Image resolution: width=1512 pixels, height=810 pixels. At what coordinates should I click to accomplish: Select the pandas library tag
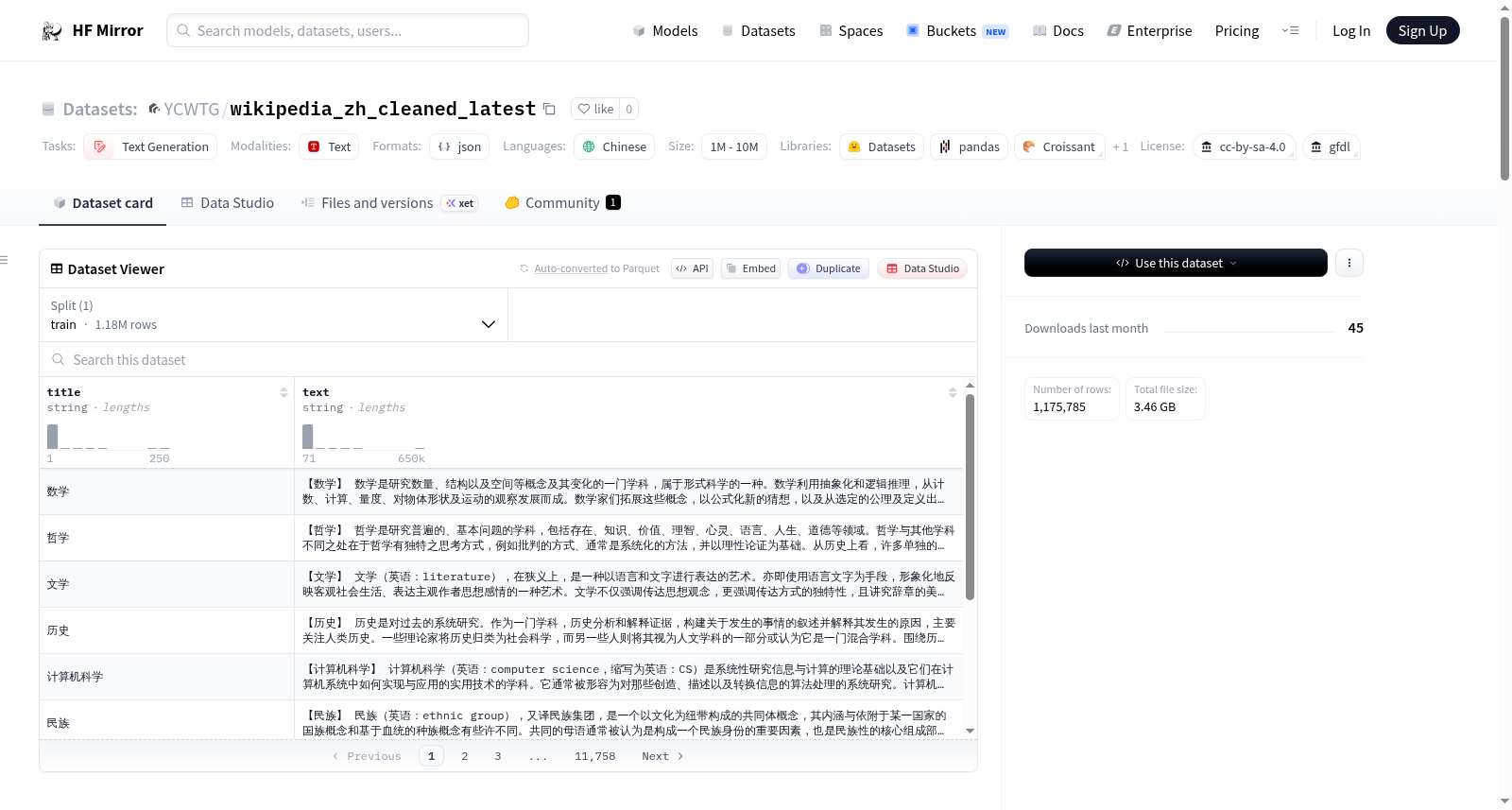click(x=970, y=146)
